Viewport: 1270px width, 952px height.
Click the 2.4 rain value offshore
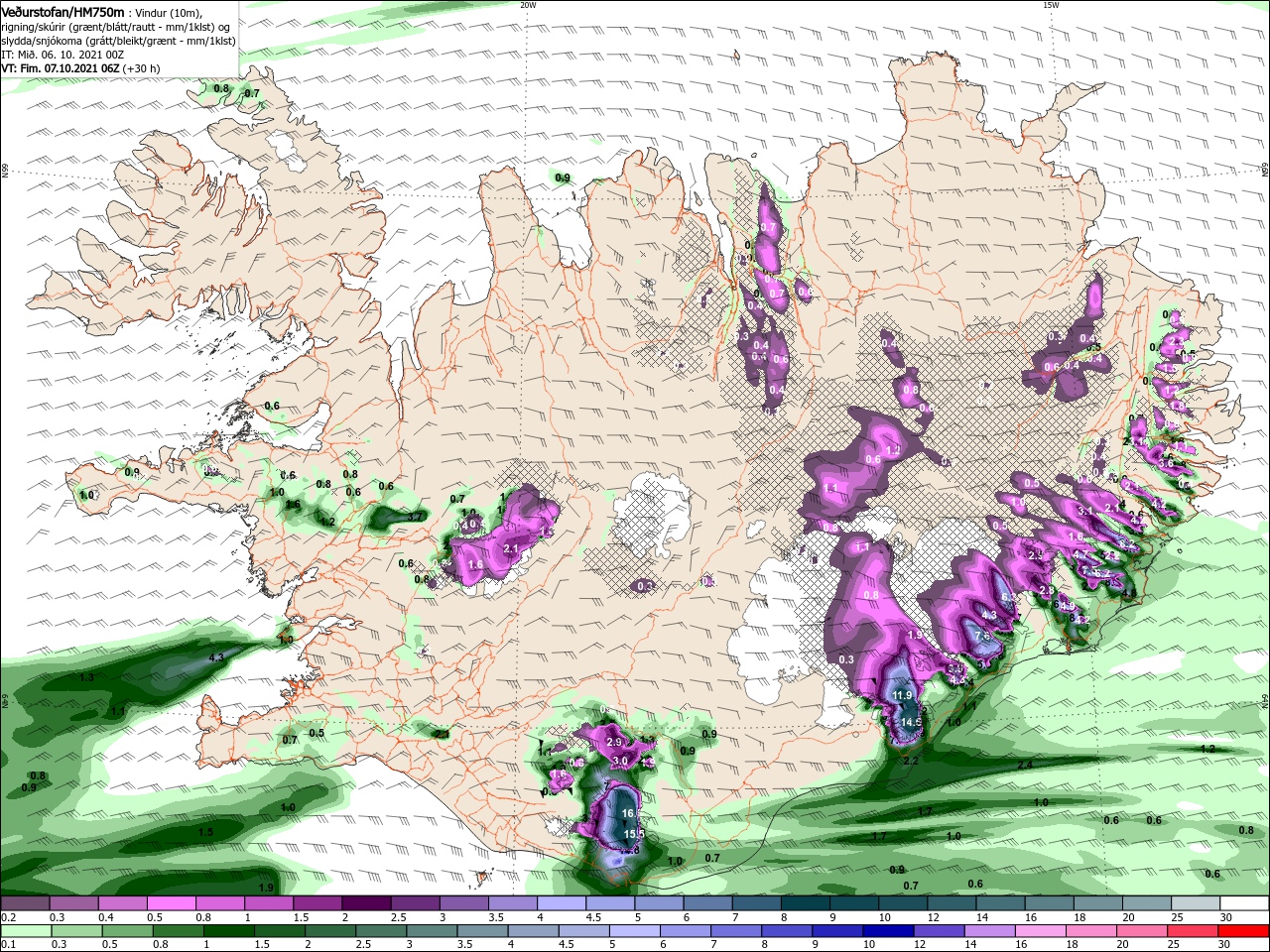point(1025,766)
